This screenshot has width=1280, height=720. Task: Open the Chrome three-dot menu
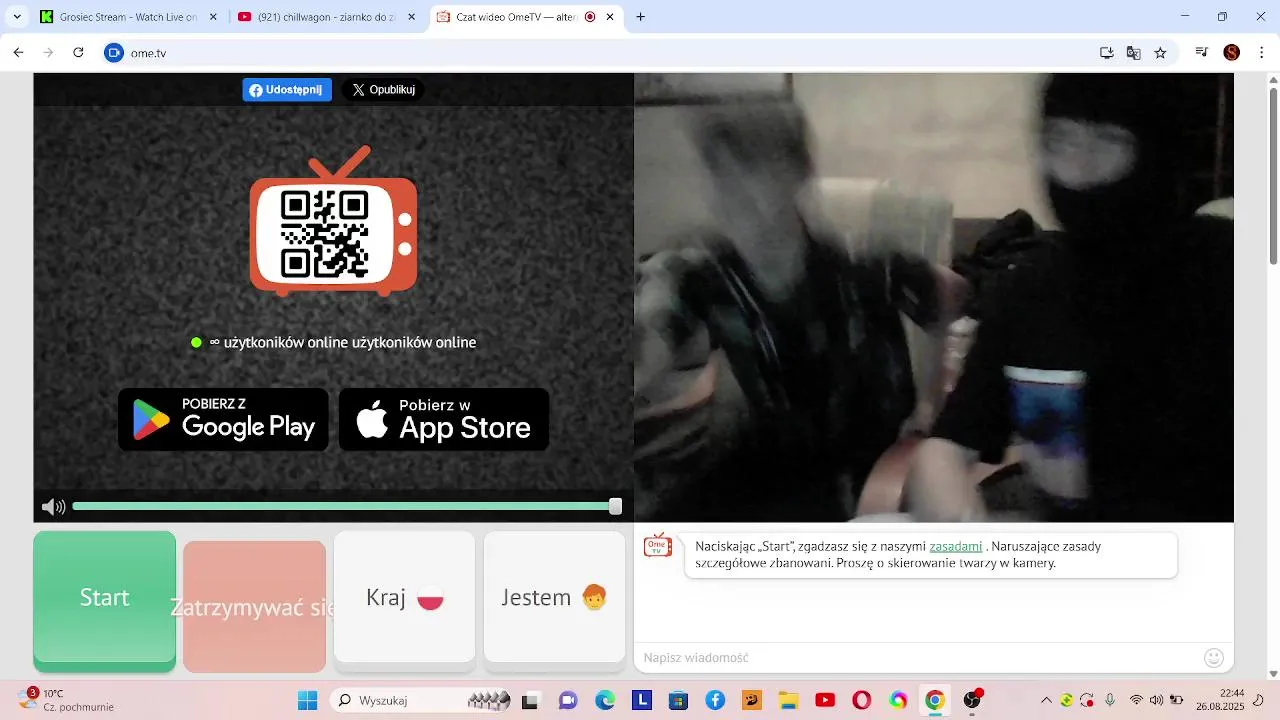click(x=1262, y=53)
